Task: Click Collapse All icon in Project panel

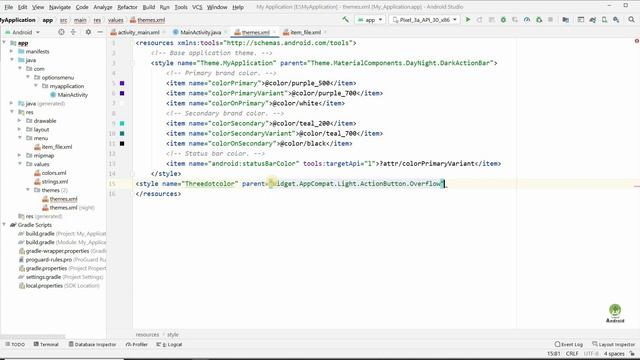Action: coord(73,32)
